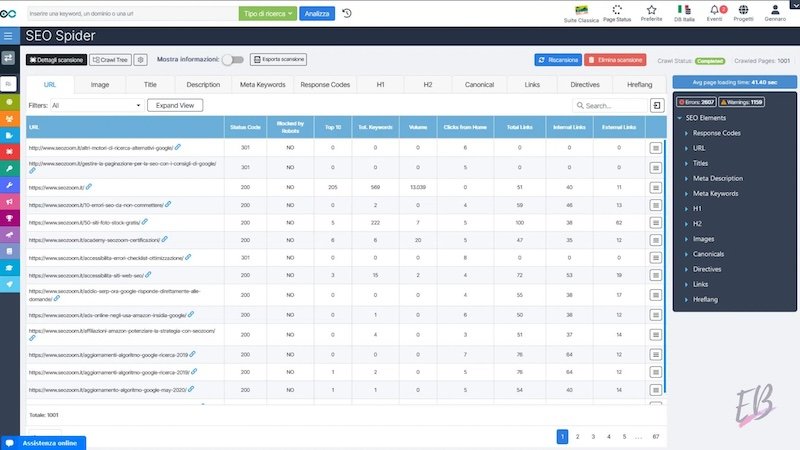Image resolution: width=800 pixels, height=450 pixels.
Task: Open row menu for aggiornamento-algoritmo-google-may-2020
Action: click(656, 390)
